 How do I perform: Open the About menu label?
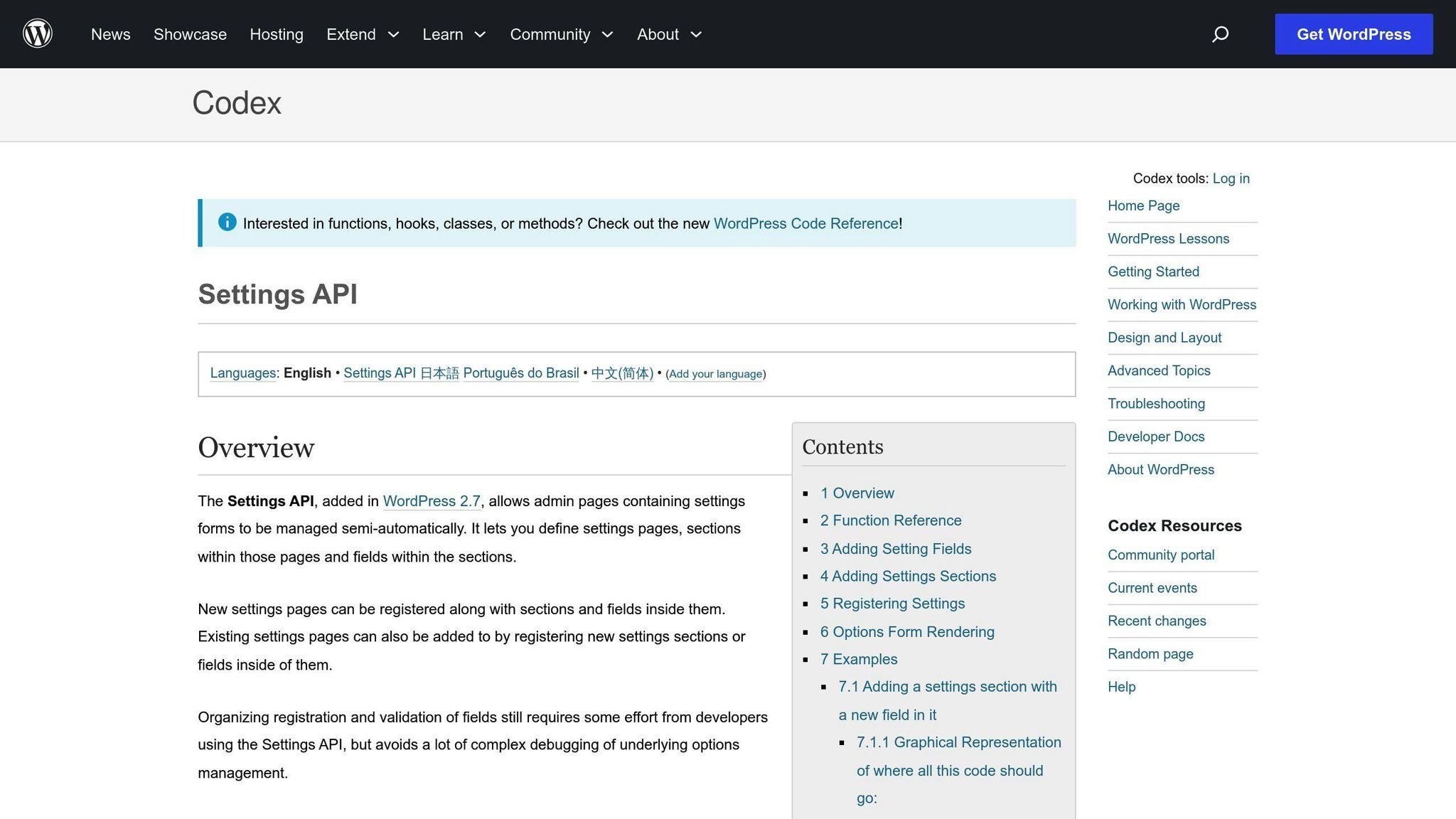[x=658, y=34]
